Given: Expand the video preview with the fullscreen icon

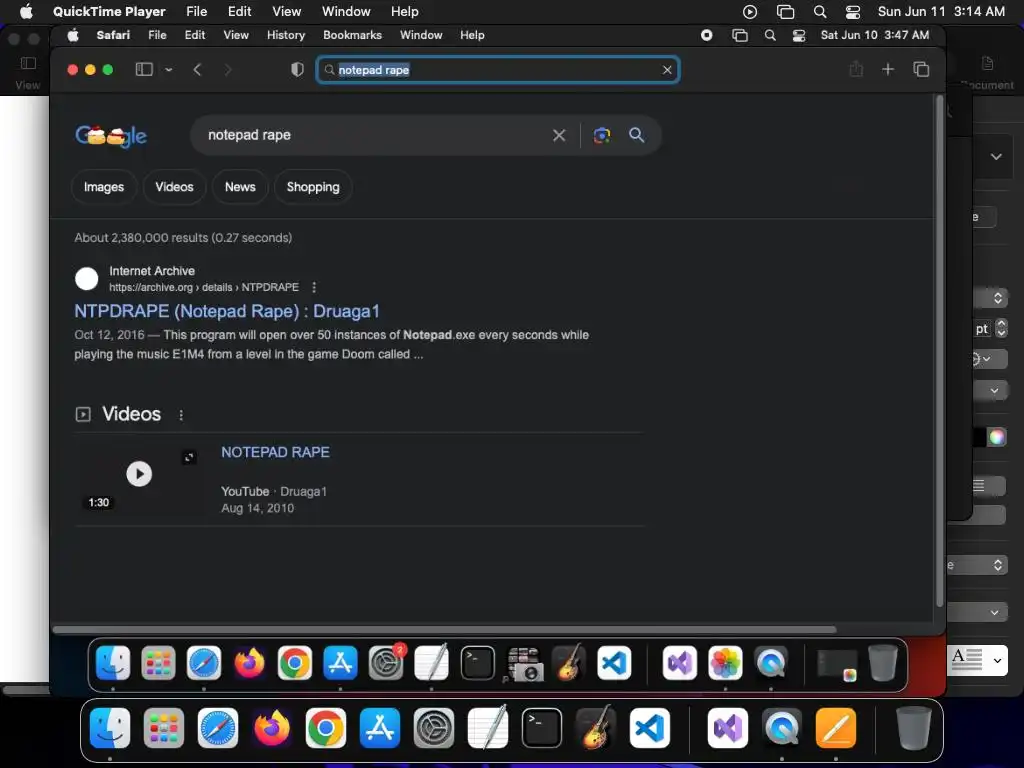Looking at the screenshot, I should 189,457.
